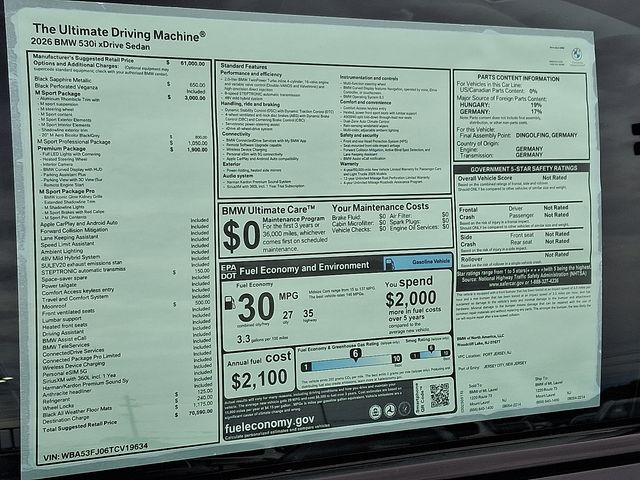Click 'M Sport Professional Package' line
Screen dimensions: 640x480
pyautogui.click(x=74, y=142)
